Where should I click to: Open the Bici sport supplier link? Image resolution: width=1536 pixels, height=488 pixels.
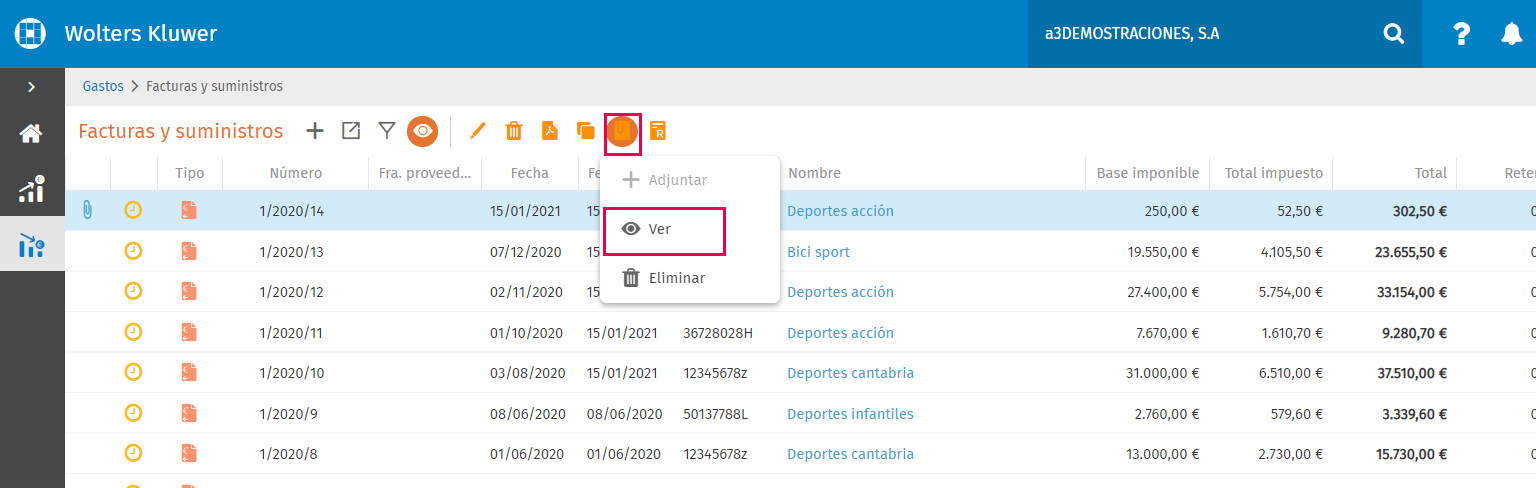tap(818, 252)
